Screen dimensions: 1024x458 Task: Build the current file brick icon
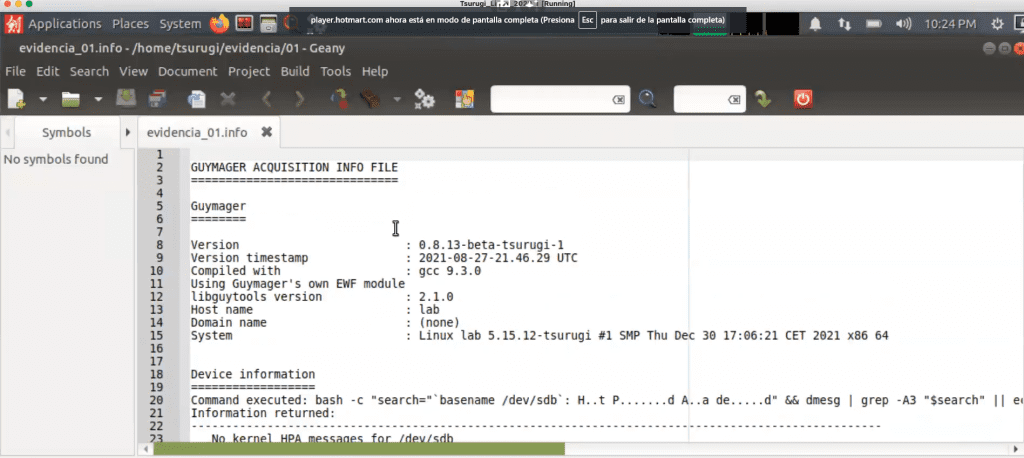point(371,99)
